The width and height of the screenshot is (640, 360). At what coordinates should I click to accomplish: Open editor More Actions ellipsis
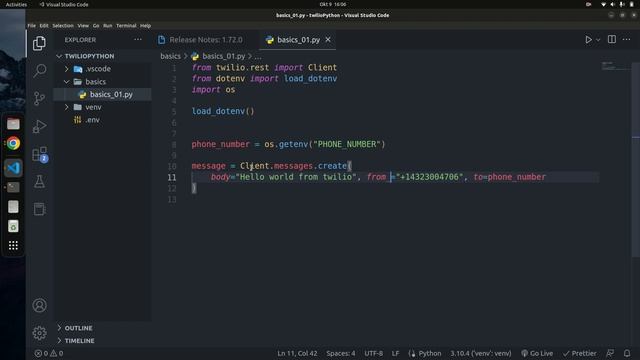click(627, 40)
